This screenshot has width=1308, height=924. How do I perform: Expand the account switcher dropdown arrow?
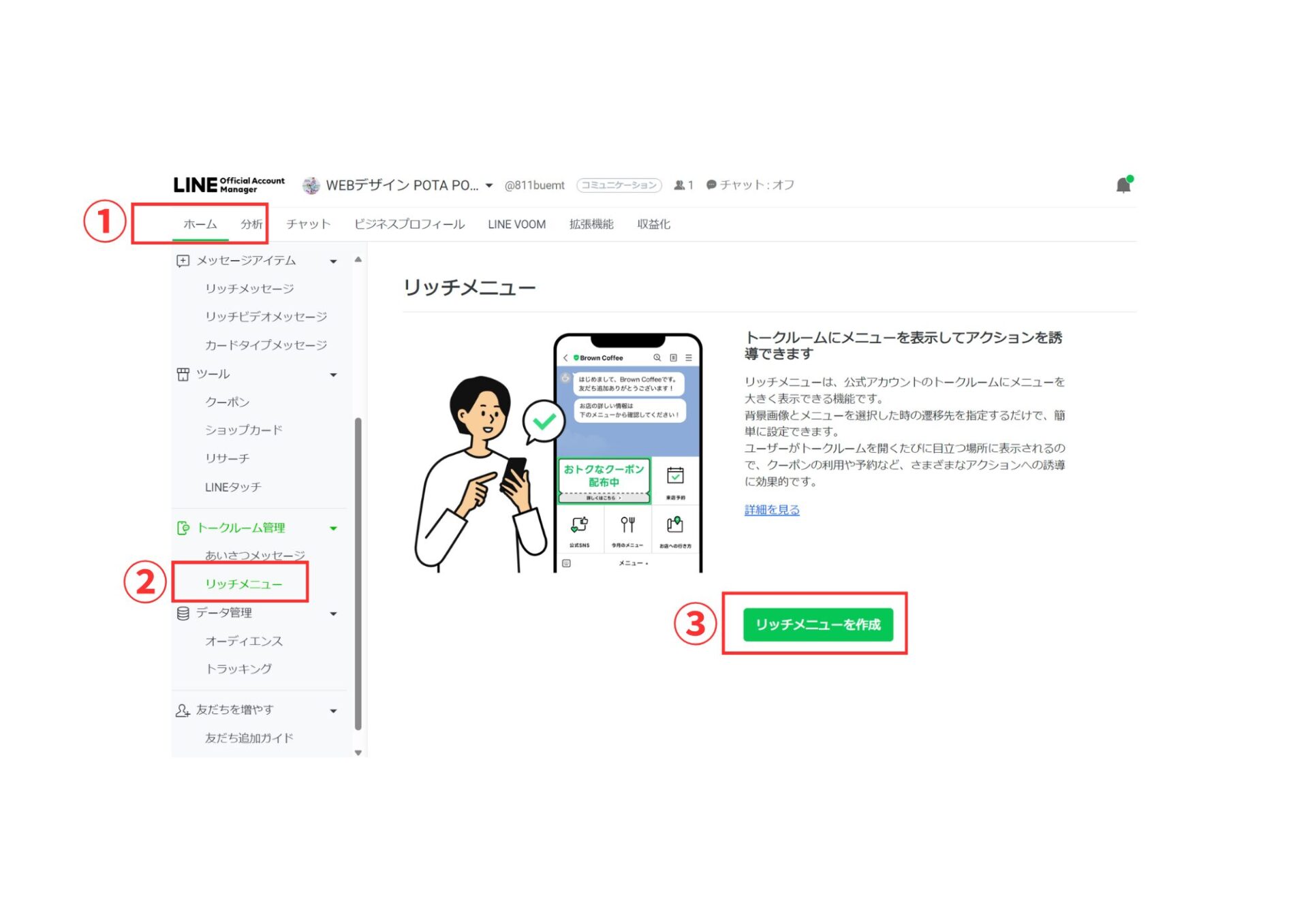point(488,185)
